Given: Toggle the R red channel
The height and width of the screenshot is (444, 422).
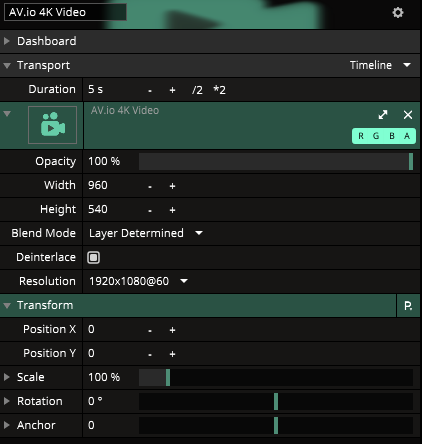Looking at the screenshot, I should click(x=361, y=136).
